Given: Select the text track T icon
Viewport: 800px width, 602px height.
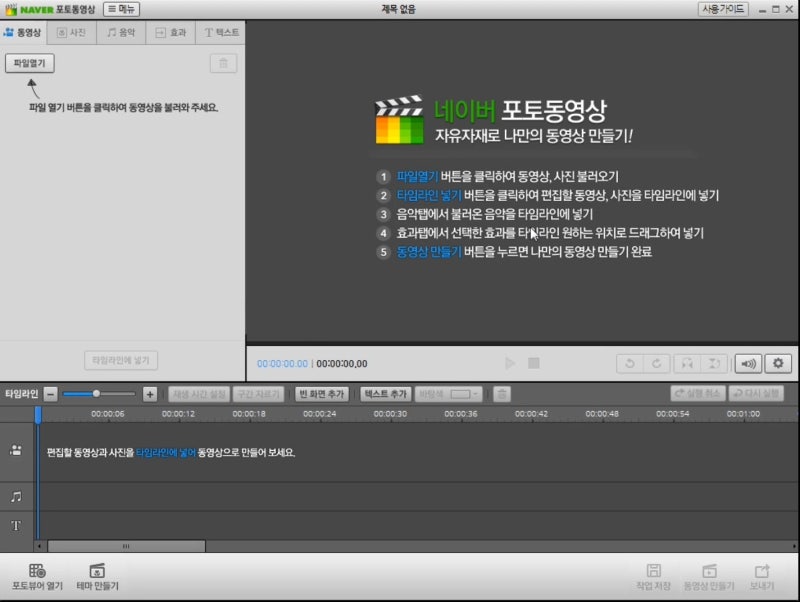Looking at the screenshot, I should (x=16, y=525).
